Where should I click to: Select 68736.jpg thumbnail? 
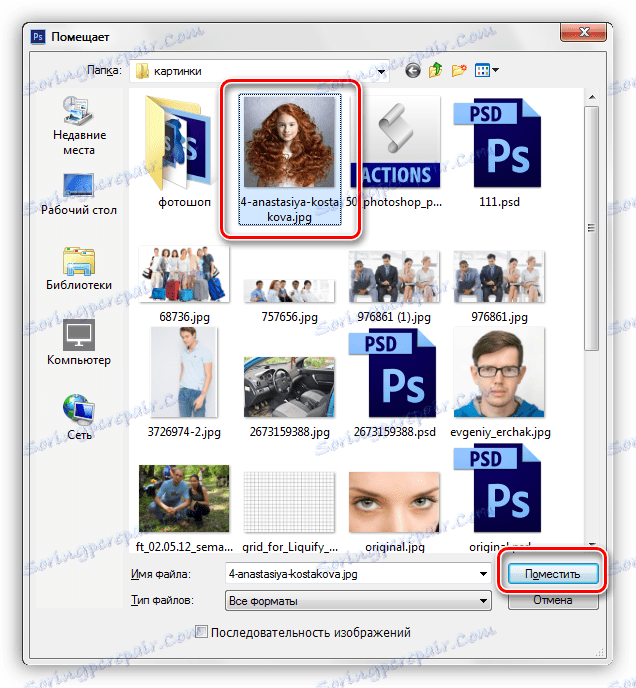pos(184,274)
